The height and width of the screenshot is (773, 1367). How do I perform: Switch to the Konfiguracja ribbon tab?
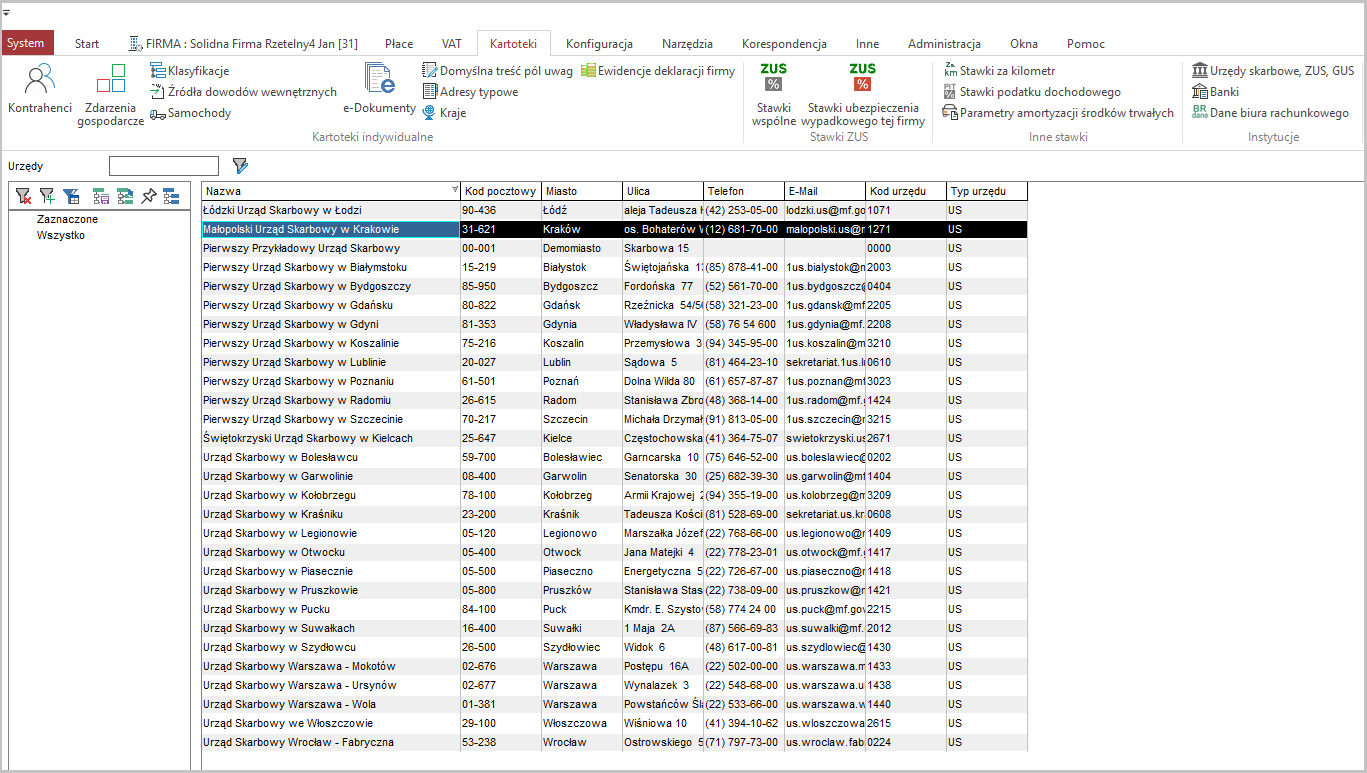point(599,44)
